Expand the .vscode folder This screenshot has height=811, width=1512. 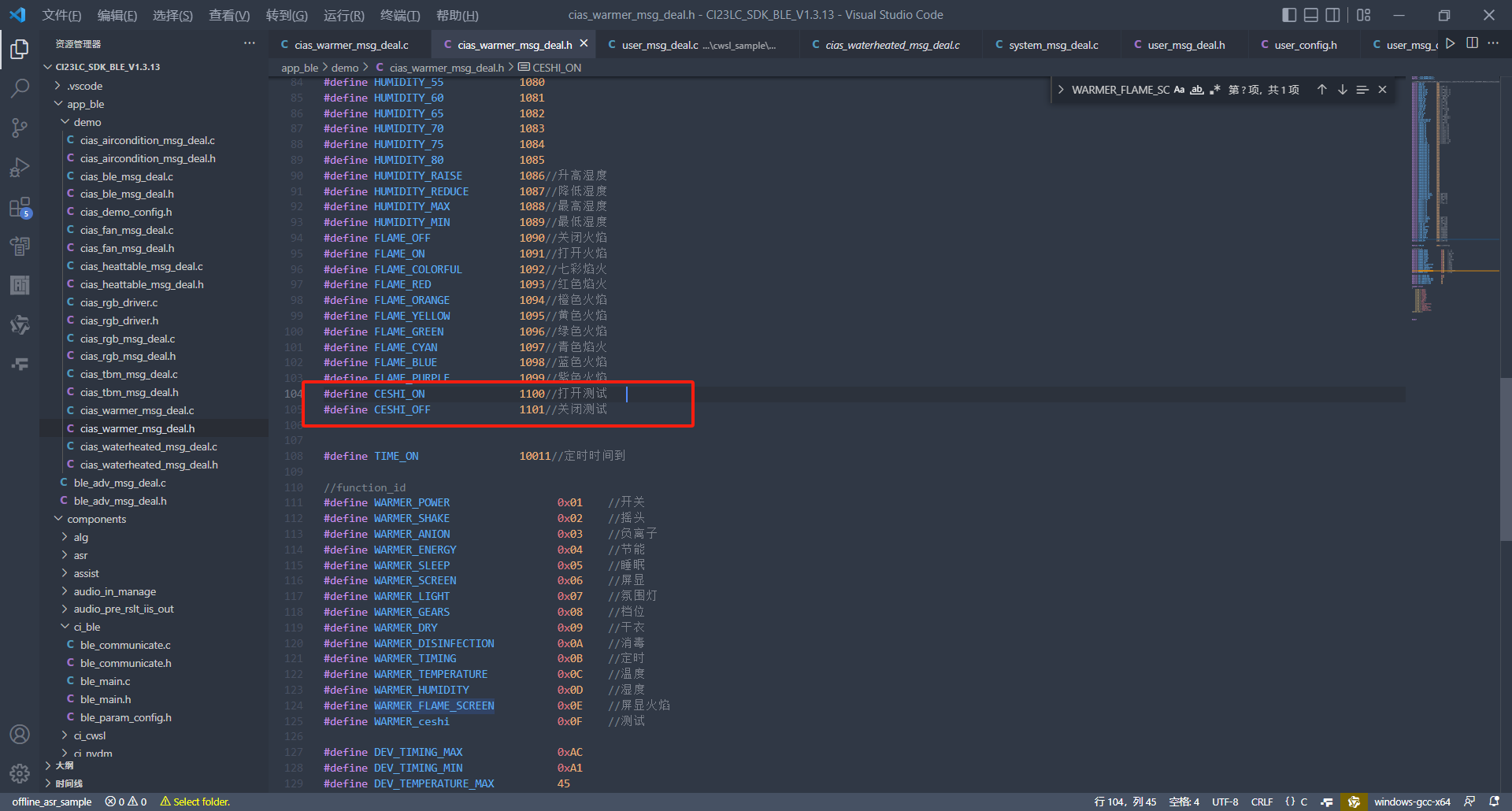pos(84,86)
